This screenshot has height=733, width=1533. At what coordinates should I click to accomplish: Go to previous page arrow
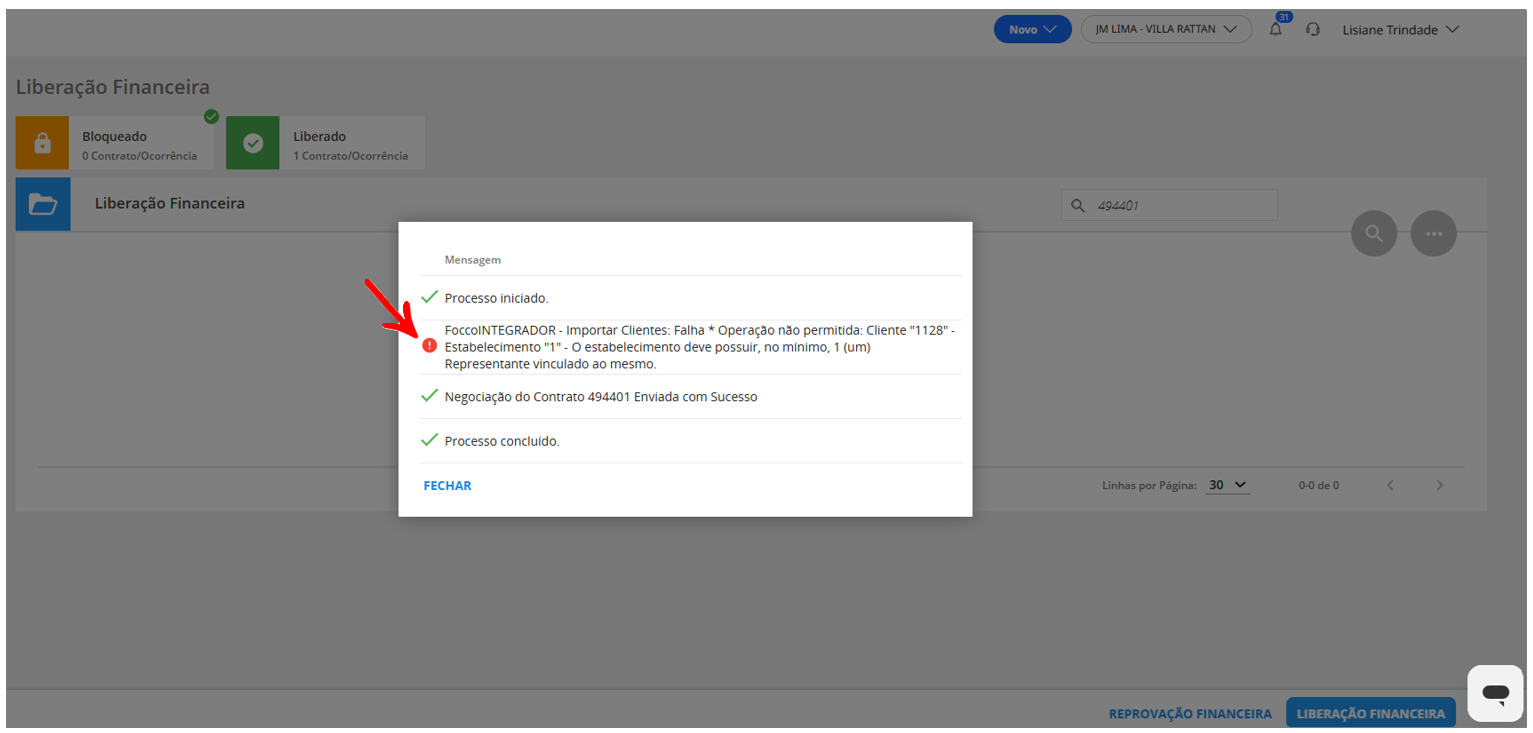tap(1390, 485)
